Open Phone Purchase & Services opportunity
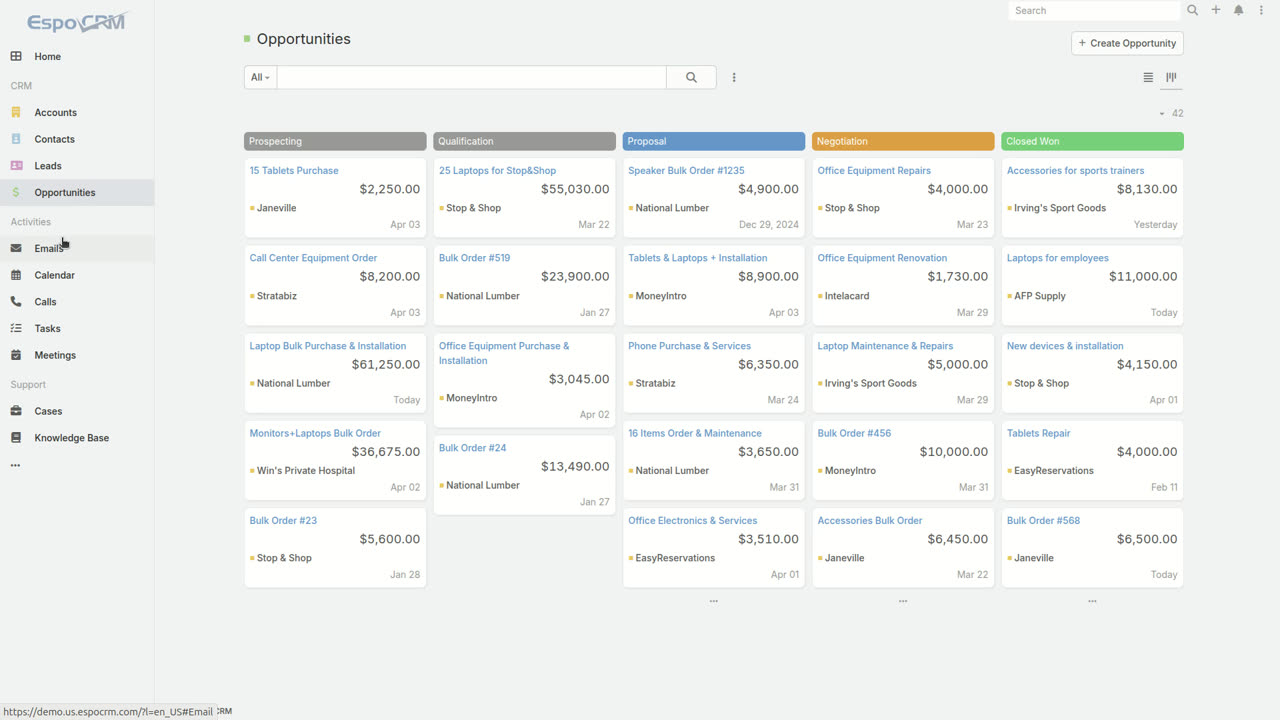 coord(689,346)
